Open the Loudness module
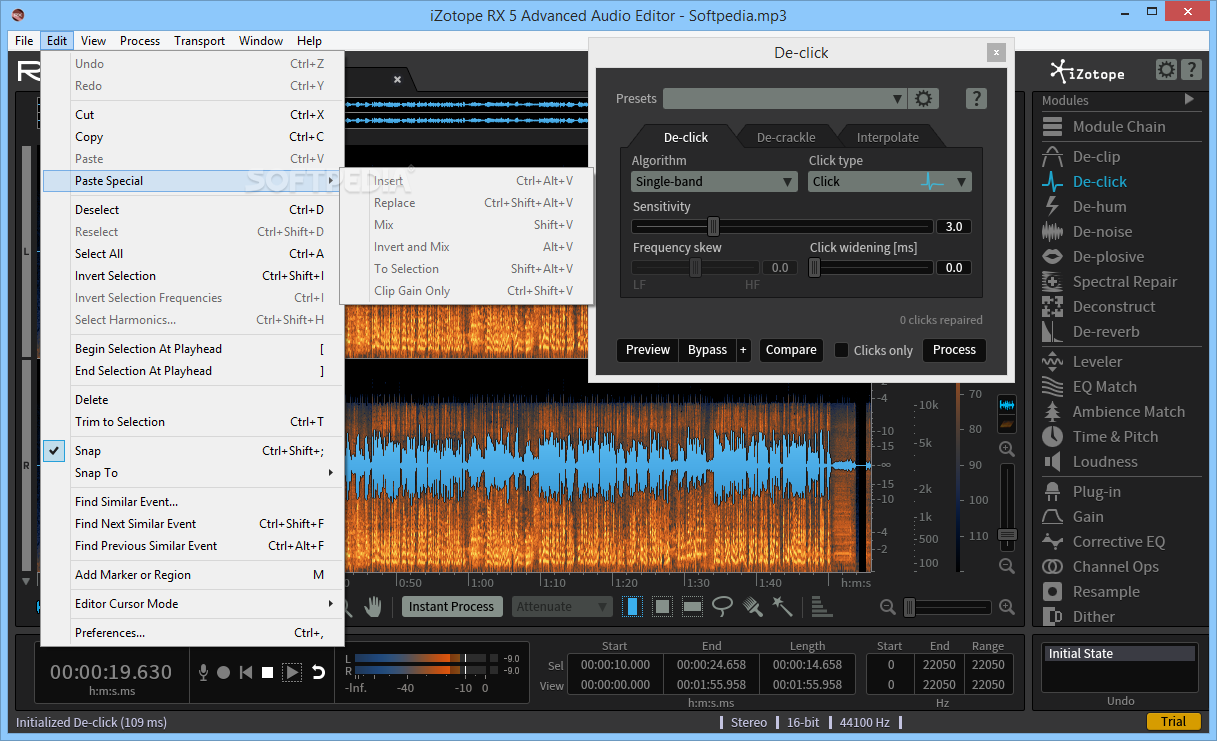This screenshot has height=741, width=1217. pyautogui.click(x=1089, y=462)
